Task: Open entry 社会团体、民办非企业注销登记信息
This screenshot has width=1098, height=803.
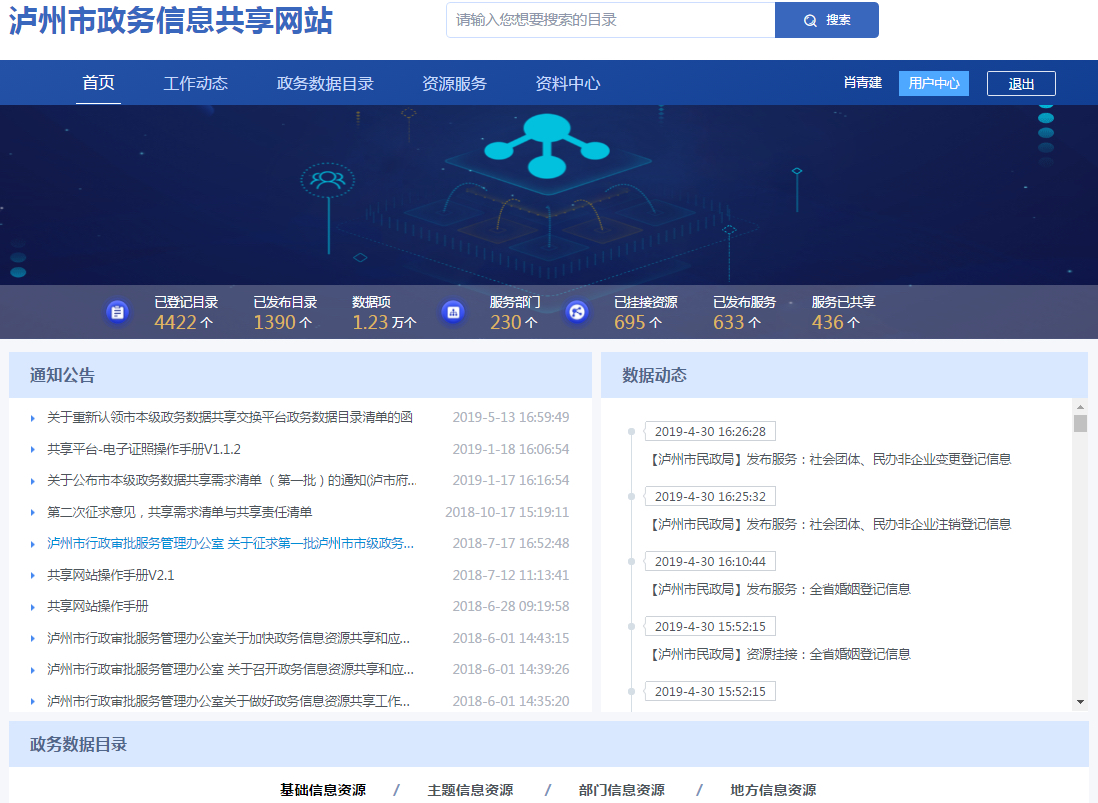Action: pos(831,524)
